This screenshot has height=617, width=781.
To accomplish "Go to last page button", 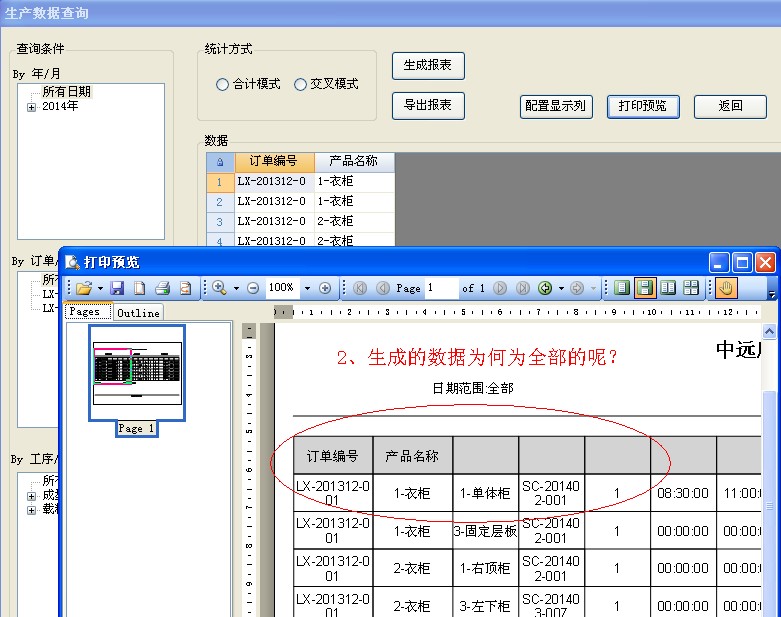I will tap(522, 288).
